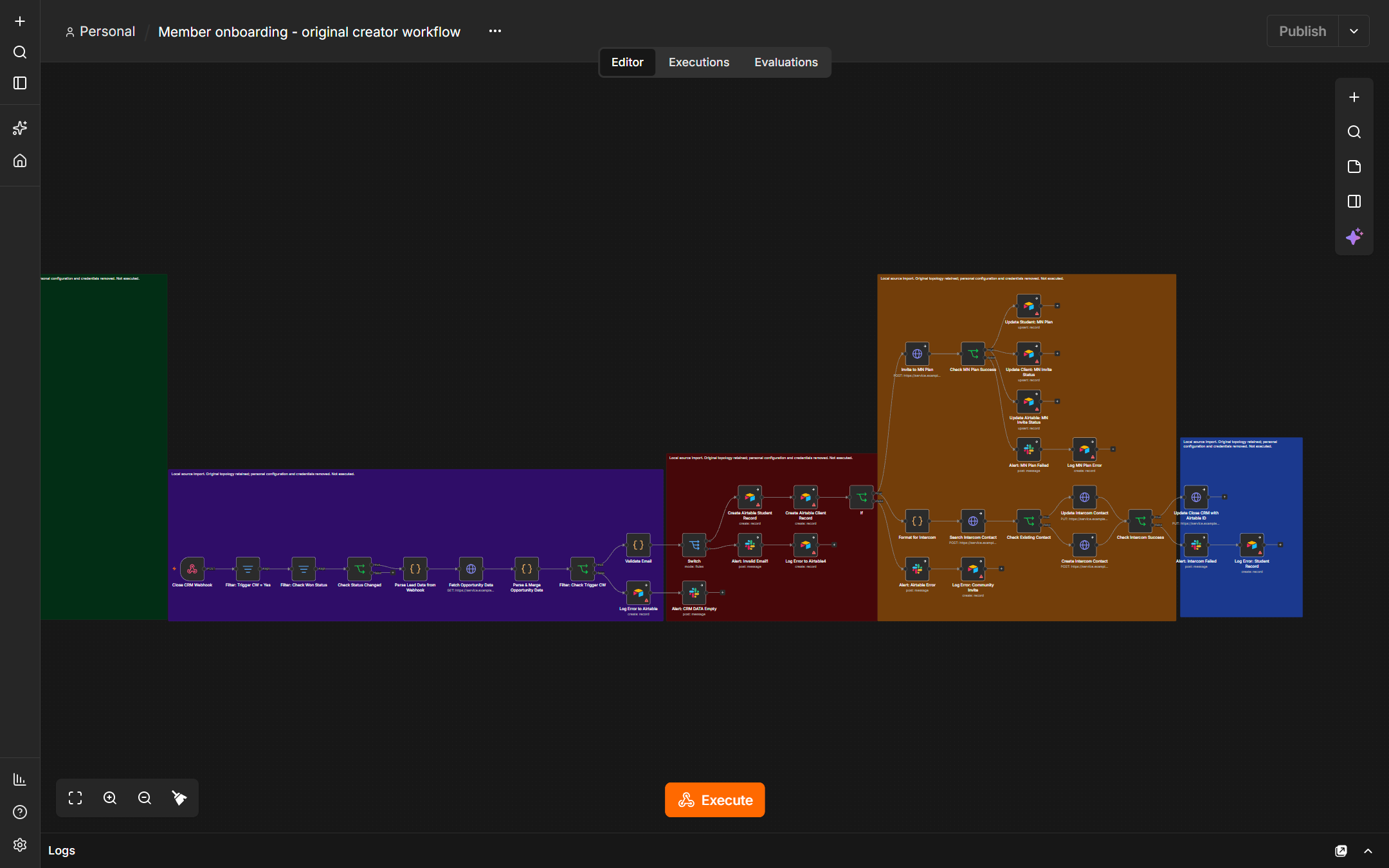The image size is (1389, 868).
Task: Select the Check Intercom Success node
Action: pyautogui.click(x=1140, y=521)
